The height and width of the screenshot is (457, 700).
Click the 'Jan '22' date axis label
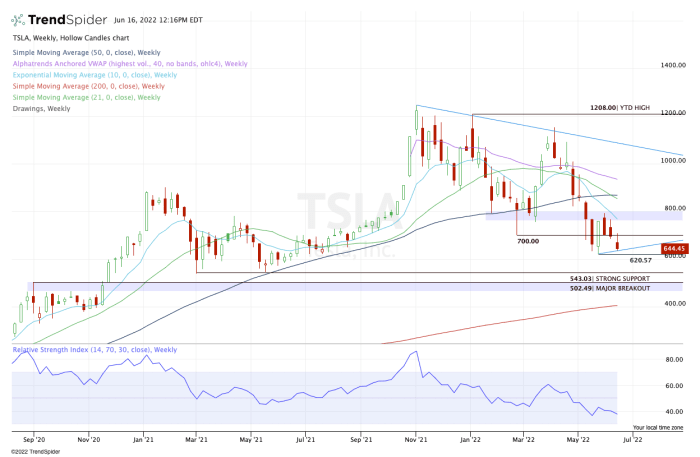tap(471, 440)
